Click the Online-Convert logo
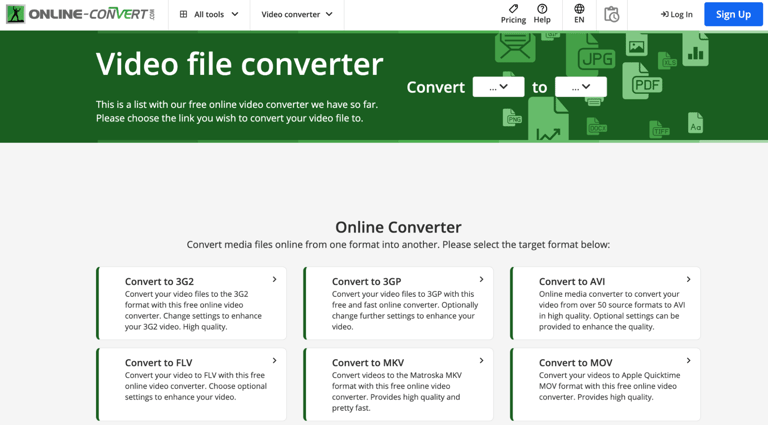Image resolution: width=768 pixels, height=425 pixels. point(80,14)
